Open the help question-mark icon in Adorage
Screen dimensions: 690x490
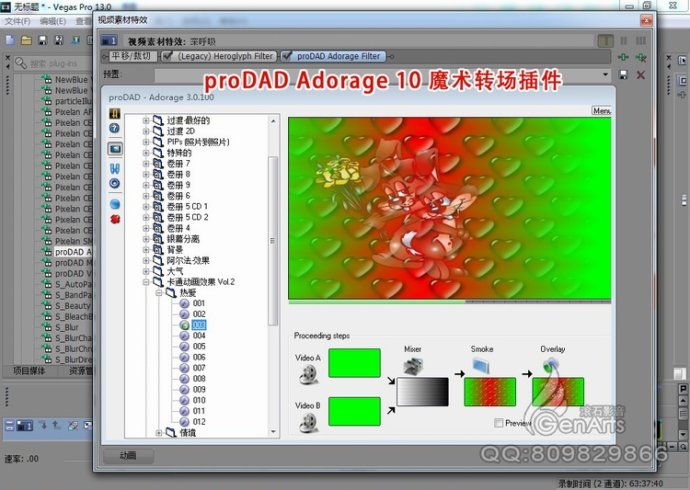[114, 128]
